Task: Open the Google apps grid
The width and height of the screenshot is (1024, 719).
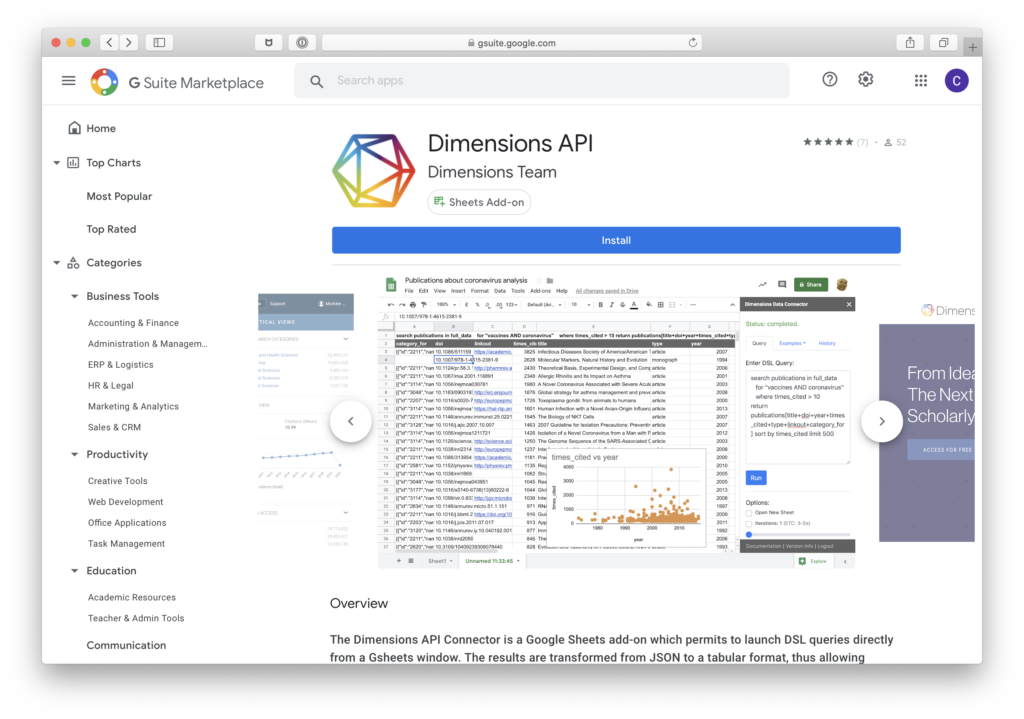Action: (x=921, y=80)
